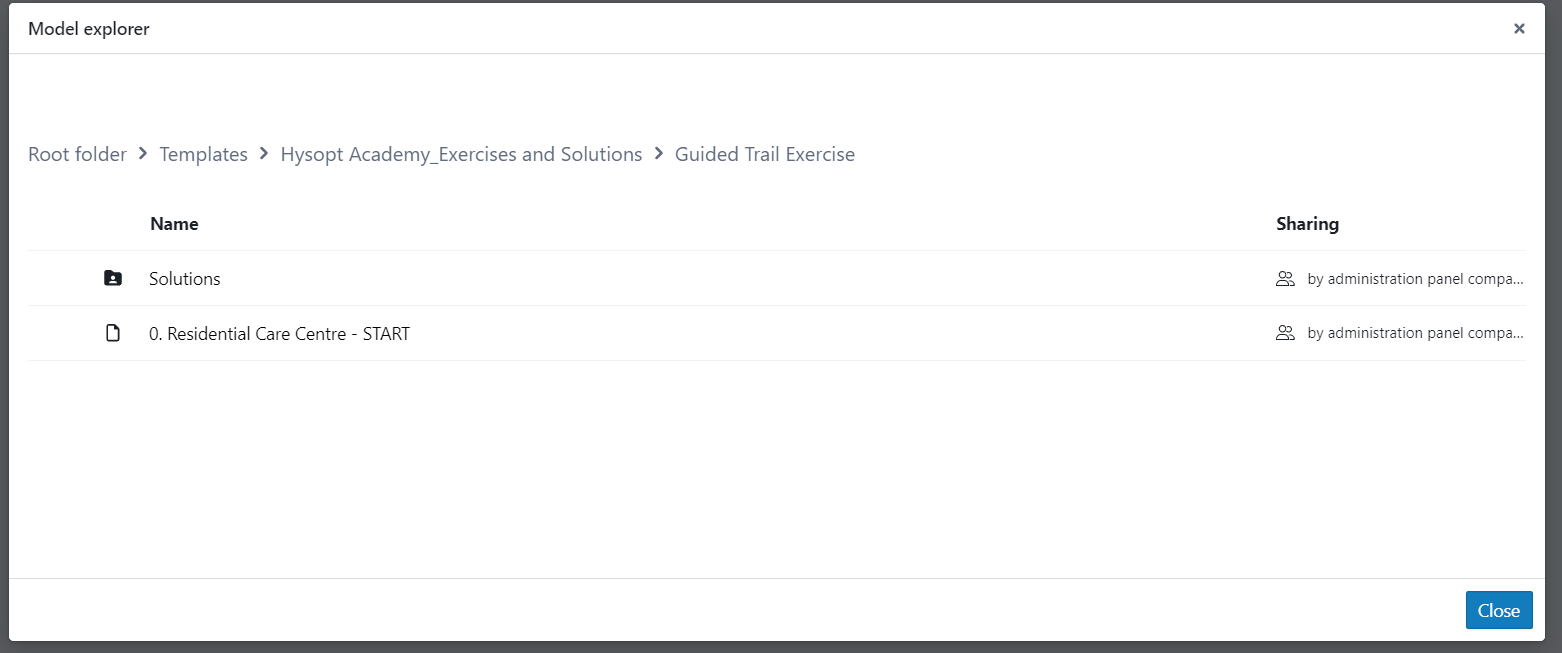
Task: Click the Solutions folder icon
Action: (113, 279)
